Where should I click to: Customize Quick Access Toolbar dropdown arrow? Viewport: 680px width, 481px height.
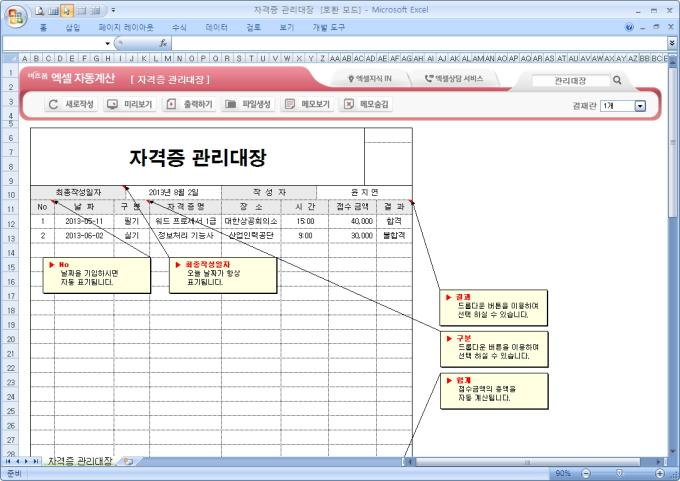pos(113,10)
